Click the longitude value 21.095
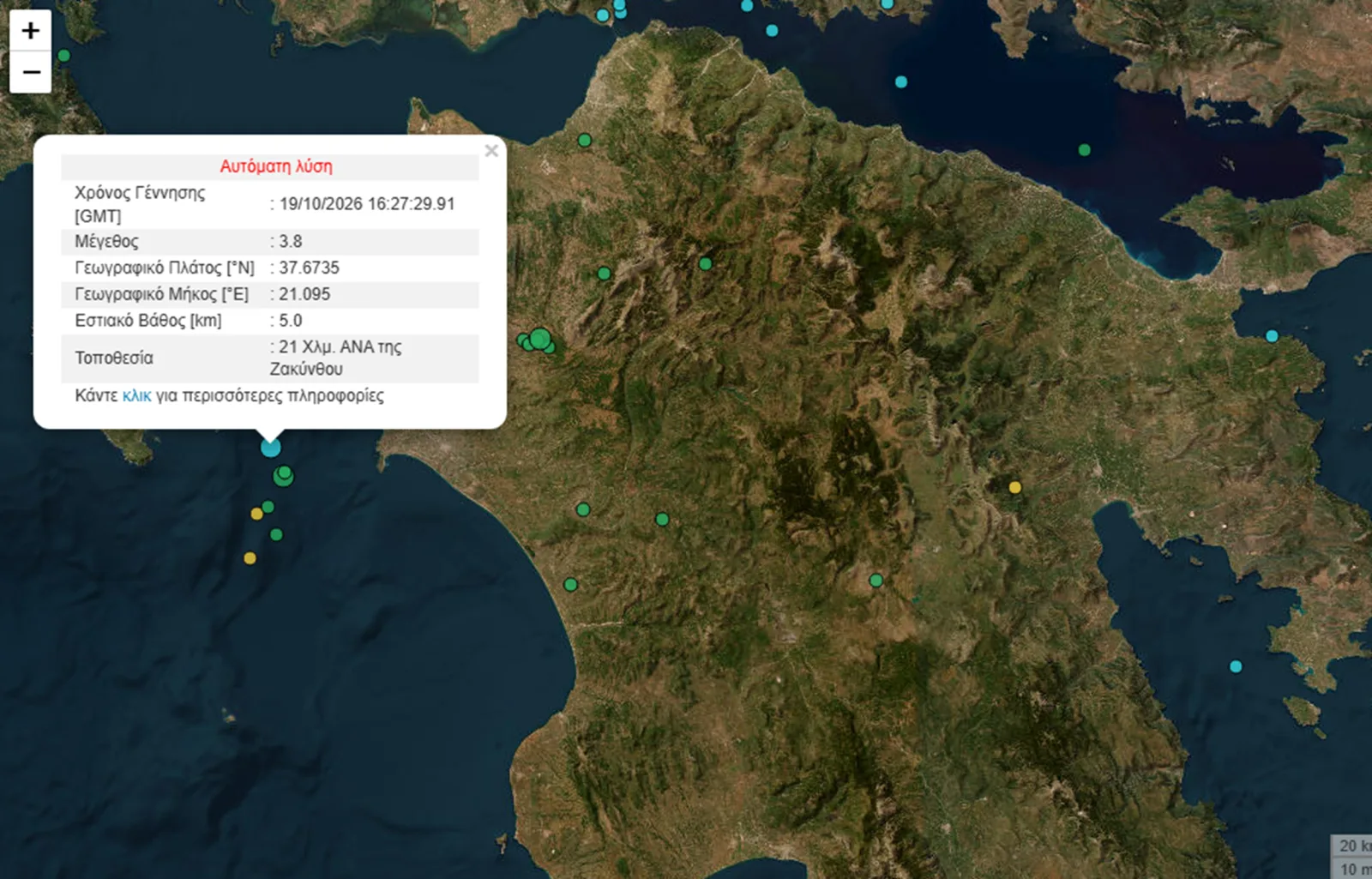Screen dimensions: 1372x879 click(304, 294)
